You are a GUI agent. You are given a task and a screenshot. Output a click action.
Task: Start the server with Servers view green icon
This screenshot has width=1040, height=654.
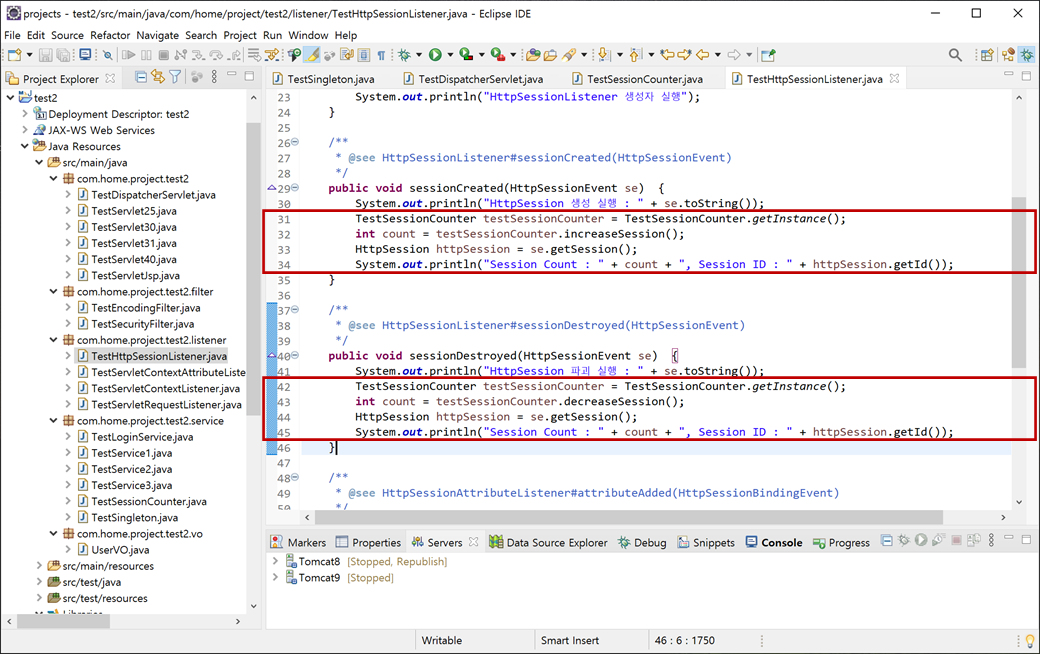point(921,541)
